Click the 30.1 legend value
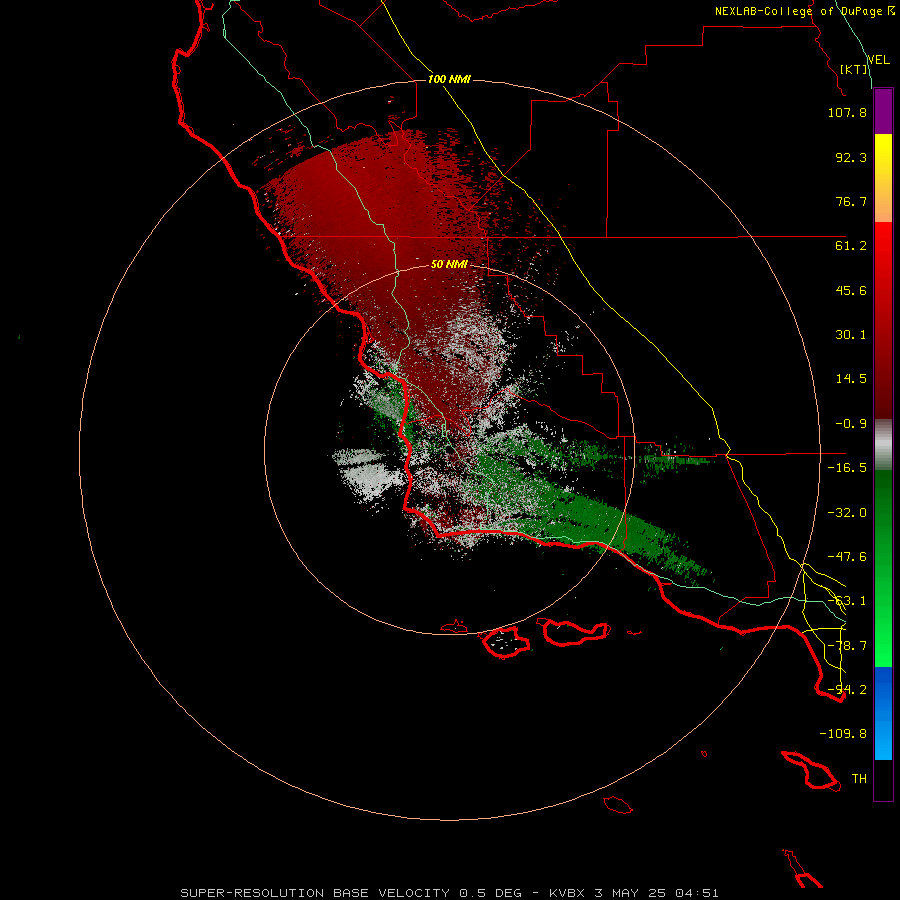This screenshot has height=900, width=900. 851,335
